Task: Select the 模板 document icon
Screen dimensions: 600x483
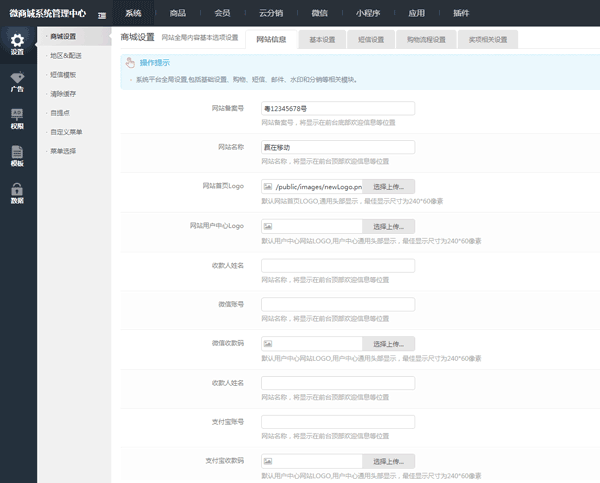Action: click(17, 155)
